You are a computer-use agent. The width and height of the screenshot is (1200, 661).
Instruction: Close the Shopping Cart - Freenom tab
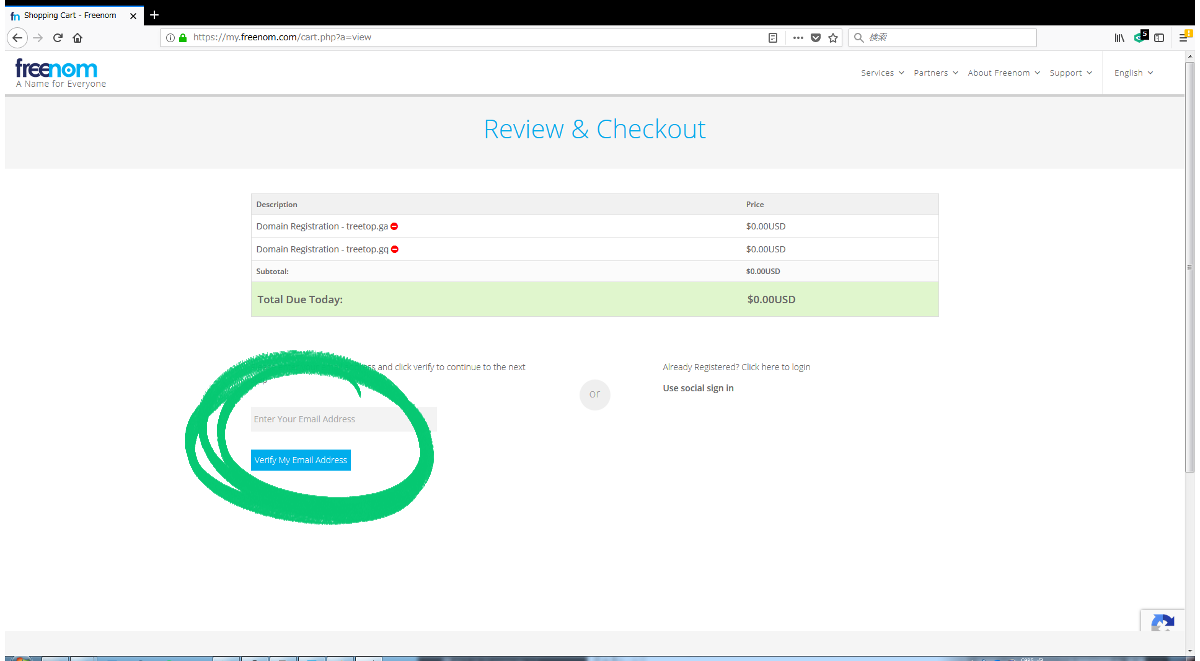133,16
